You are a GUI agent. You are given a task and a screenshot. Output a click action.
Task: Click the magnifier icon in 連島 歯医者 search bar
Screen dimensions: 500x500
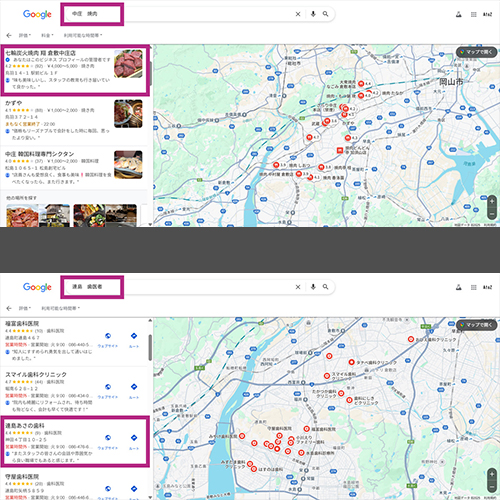click(326, 287)
